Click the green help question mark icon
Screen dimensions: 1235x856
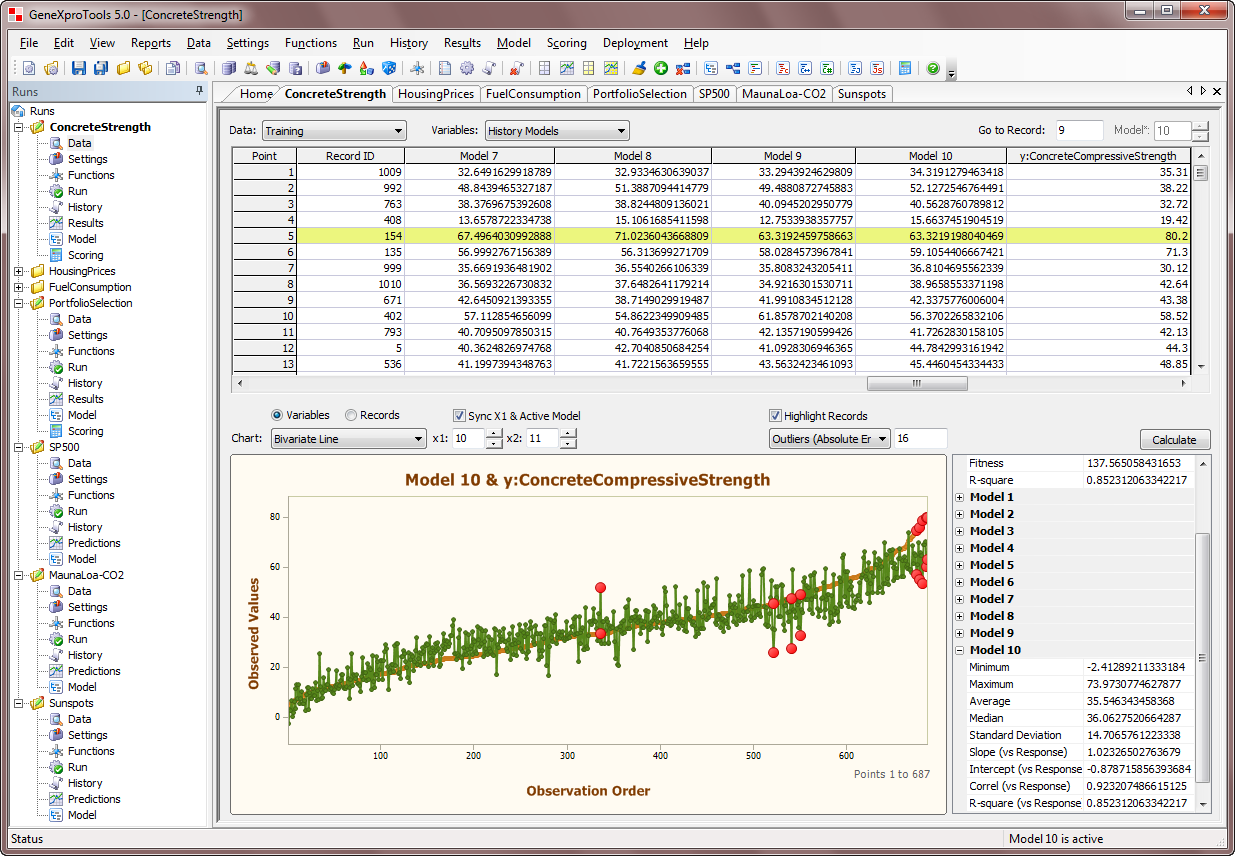tap(932, 69)
